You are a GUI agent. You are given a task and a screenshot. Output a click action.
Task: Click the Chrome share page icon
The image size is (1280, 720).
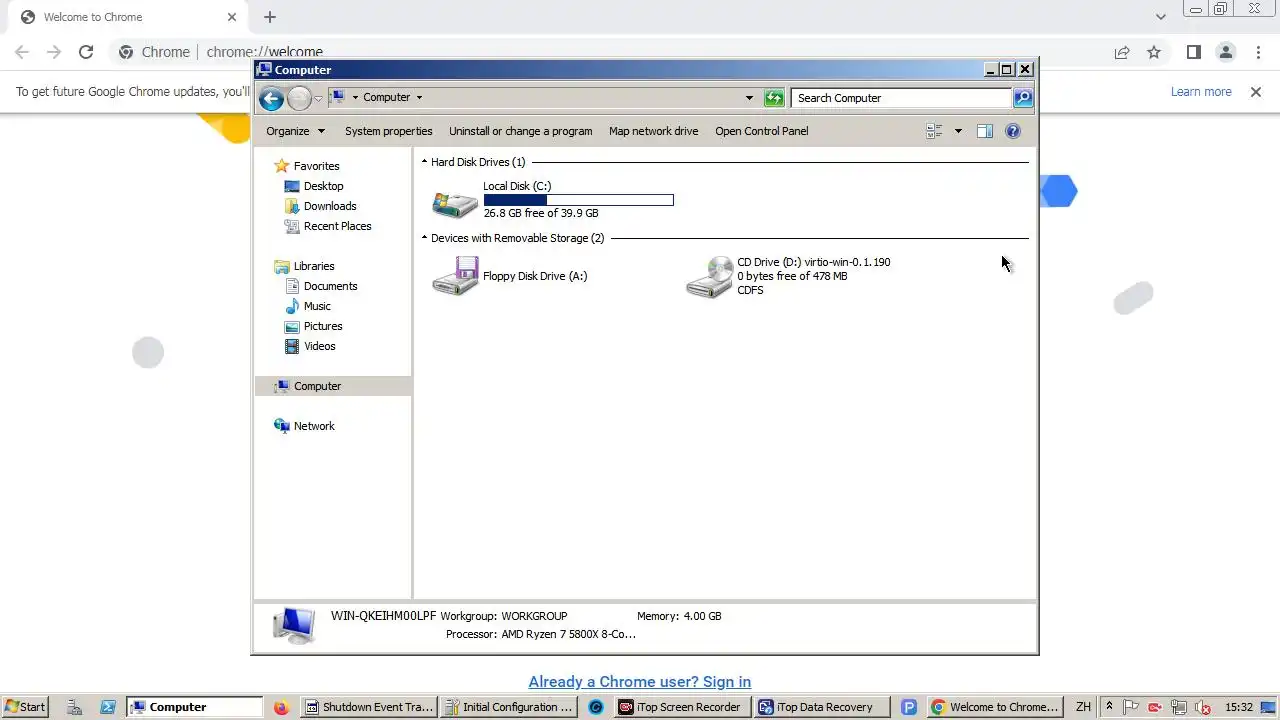coord(1122,52)
